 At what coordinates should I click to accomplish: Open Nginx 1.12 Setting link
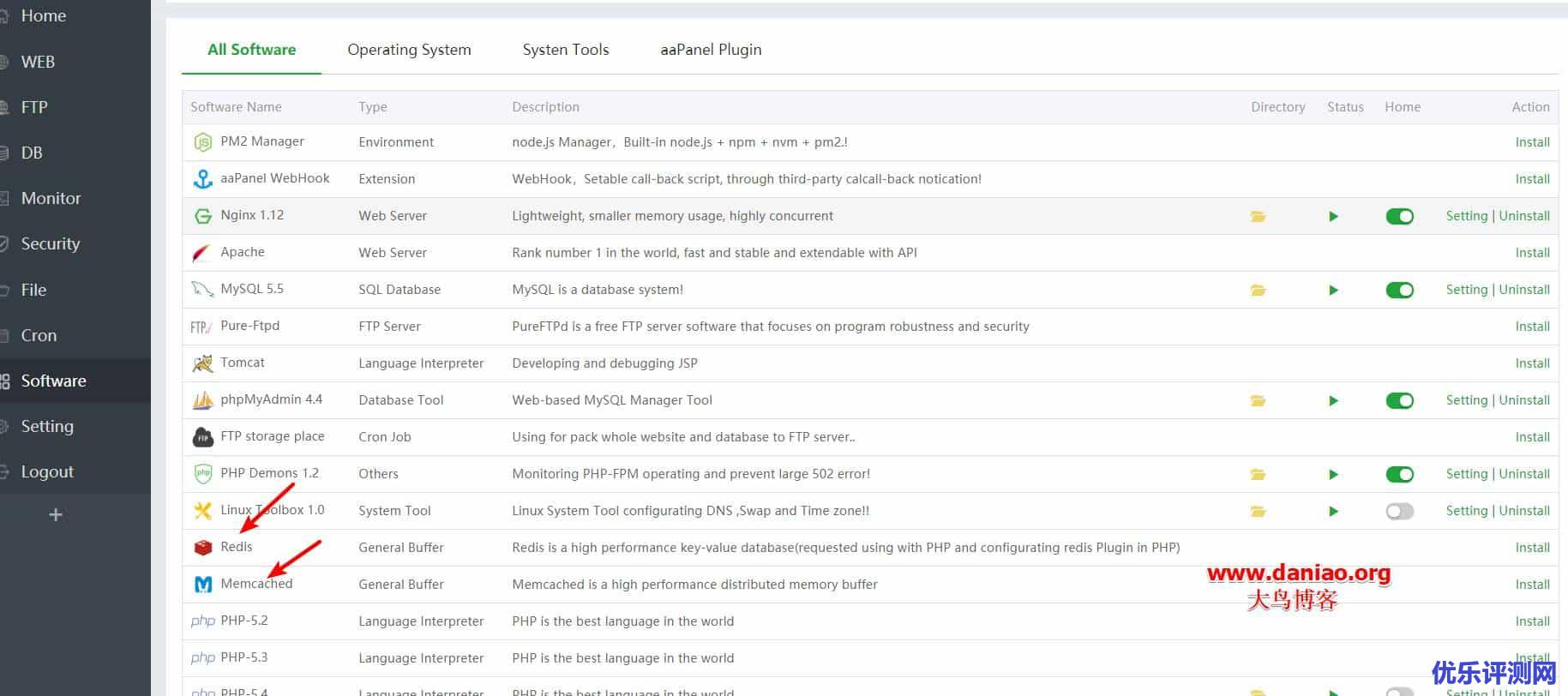(x=1467, y=216)
